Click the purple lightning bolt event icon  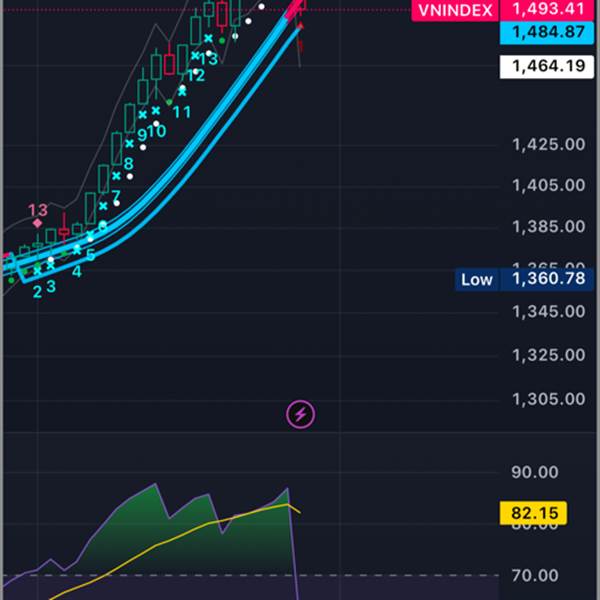point(300,414)
